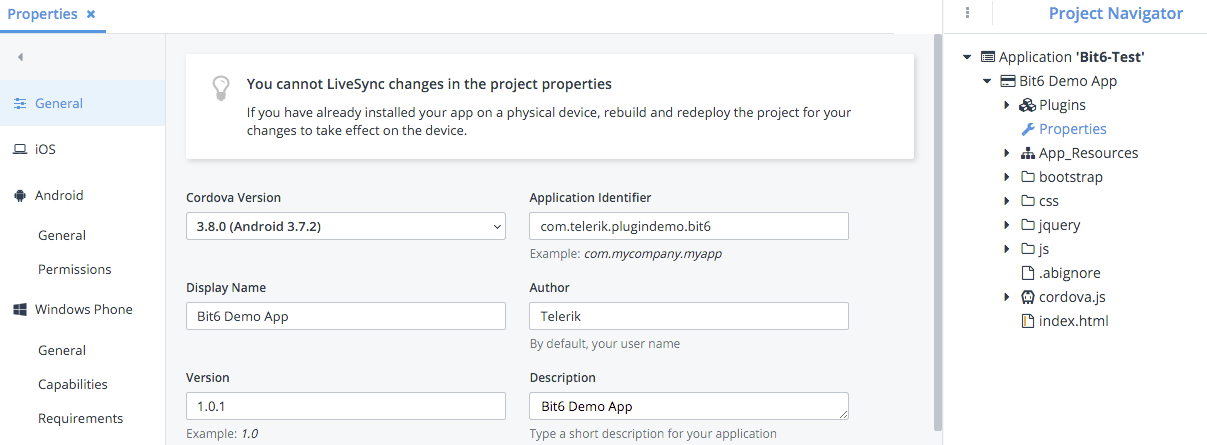The image size is (1207, 445).
Task: Expand the cordova.js node
Action: pos(1007,297)
